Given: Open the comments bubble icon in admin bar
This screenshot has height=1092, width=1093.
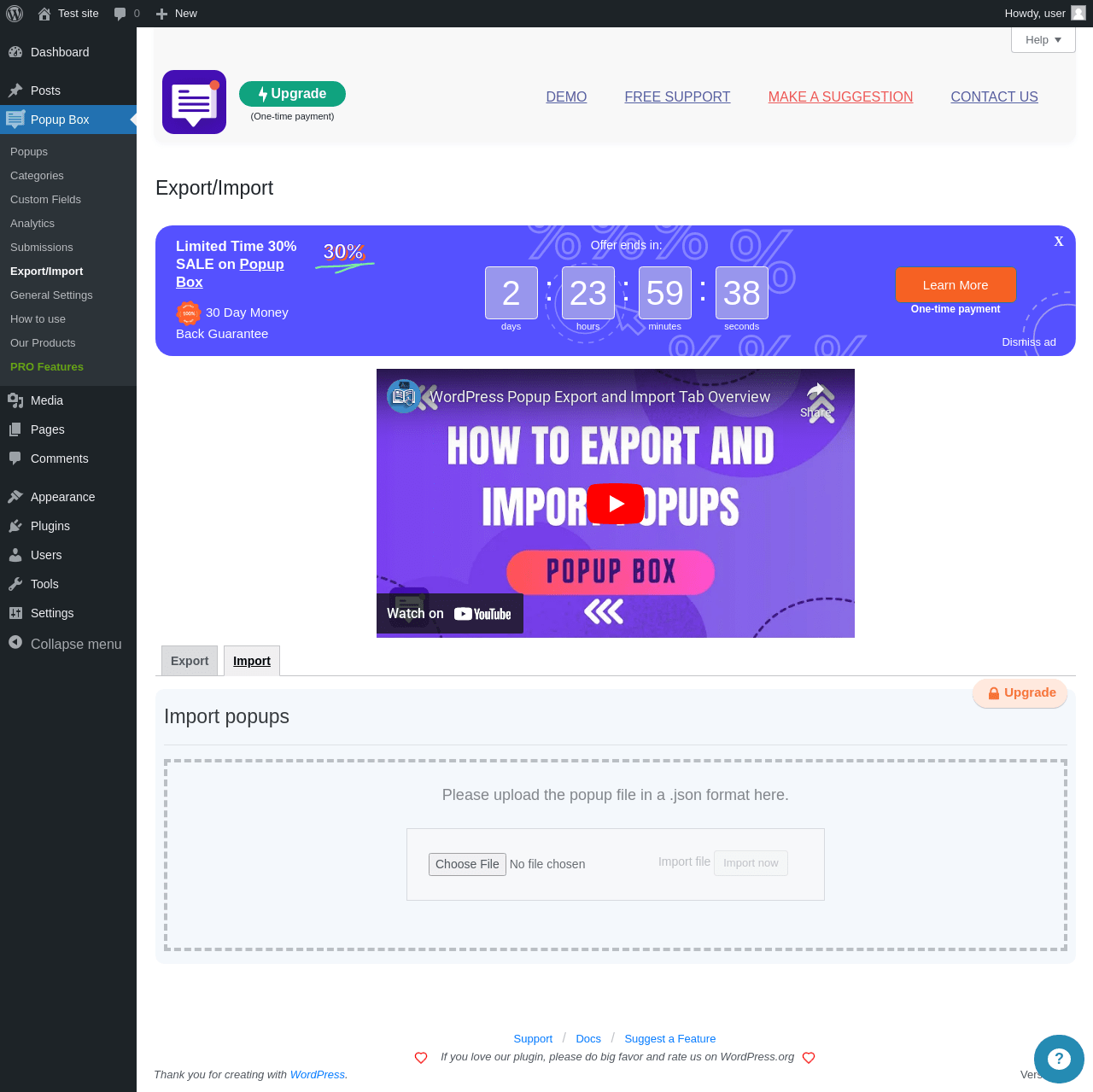Looking at the screenshot, I should 120,14.
